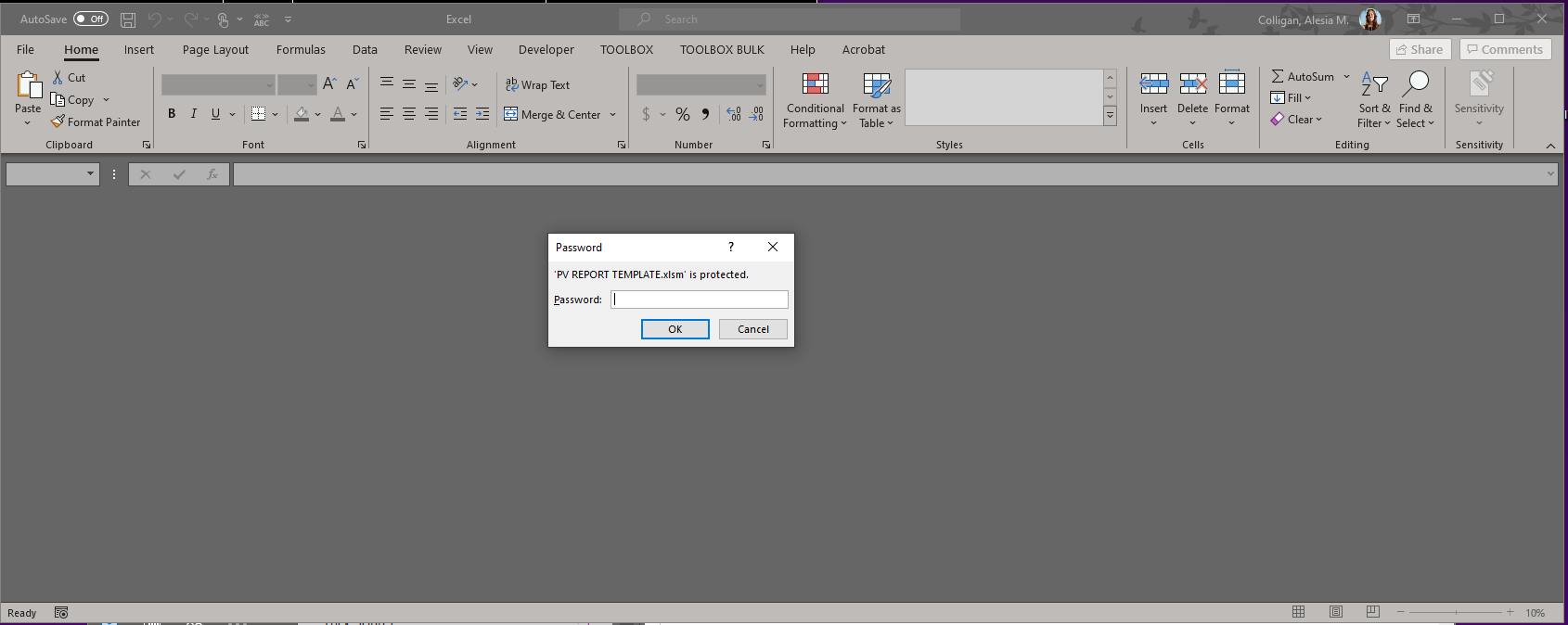Viewport: 1568px width, 625px height.
Task: Click the Conditional Formatting icon
Action: [x=816, y=85]
